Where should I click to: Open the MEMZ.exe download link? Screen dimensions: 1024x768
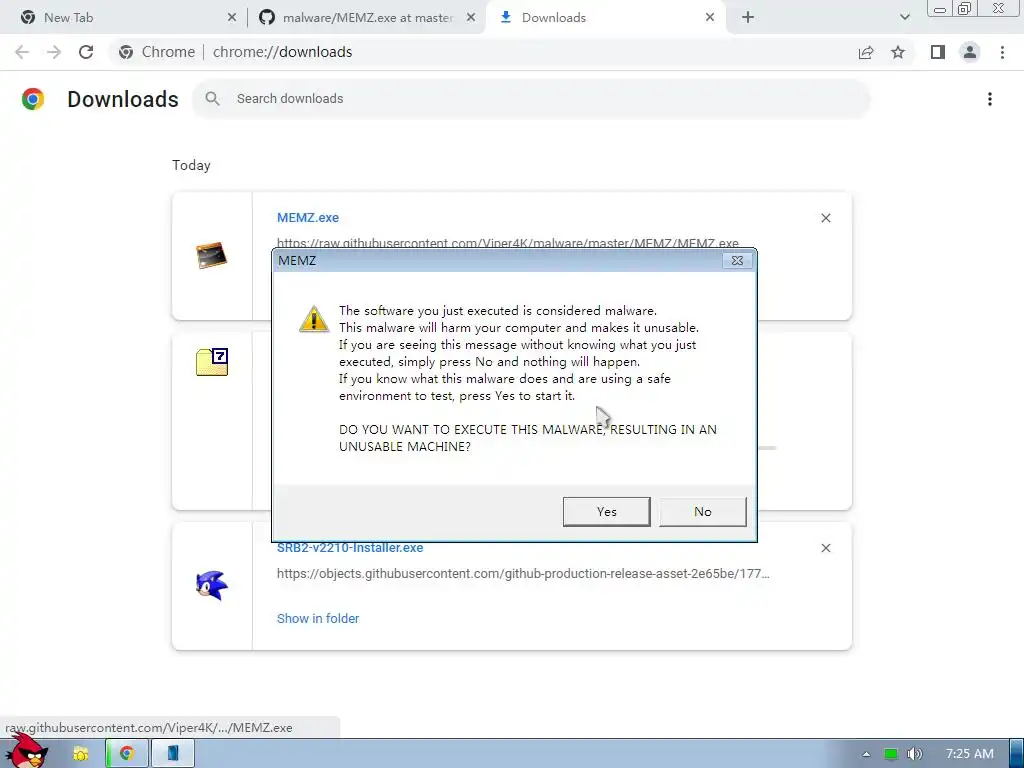tap(308, 217)
